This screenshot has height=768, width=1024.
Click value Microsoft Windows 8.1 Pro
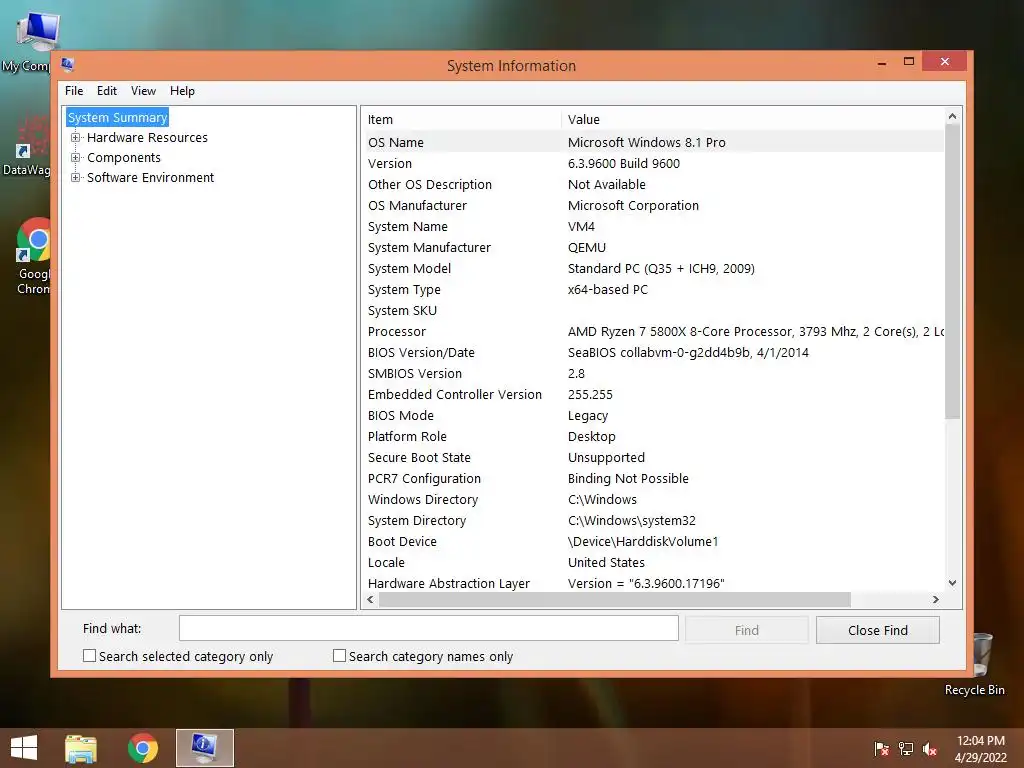[x=647, y=142]
